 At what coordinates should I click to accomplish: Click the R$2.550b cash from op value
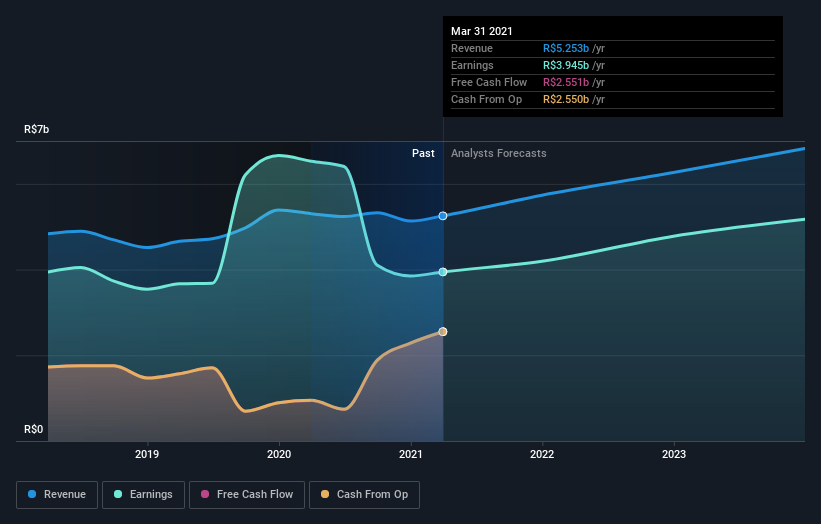[566, 99]
